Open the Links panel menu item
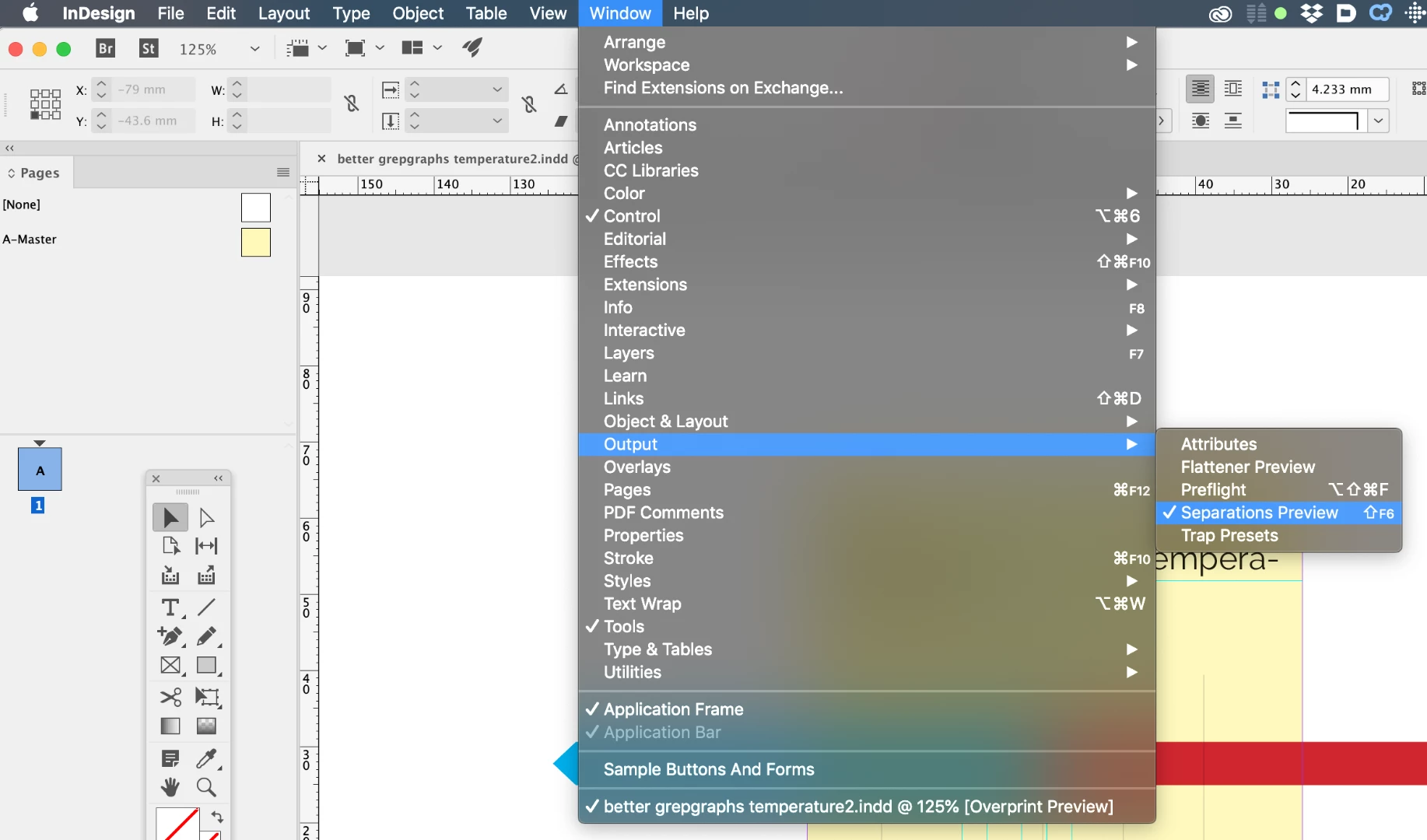Screen dimensions: 1427x840 tap(867, 399)
